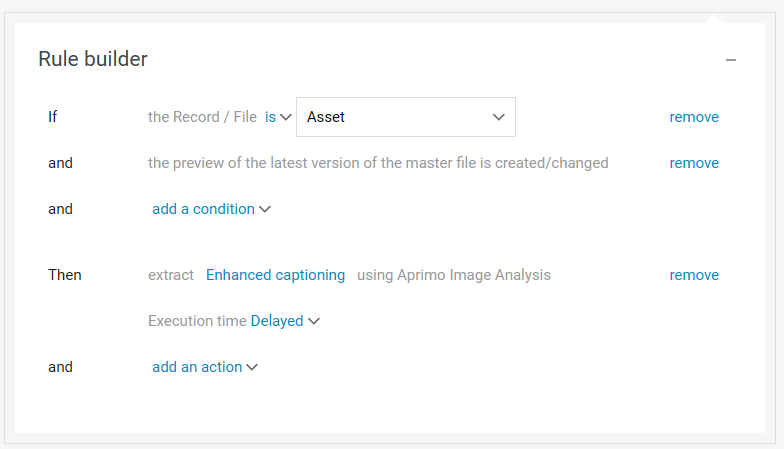The height and width of the screenshot is (449, 784).
Task: Open the Asset selection box
Action: (405, 117)
